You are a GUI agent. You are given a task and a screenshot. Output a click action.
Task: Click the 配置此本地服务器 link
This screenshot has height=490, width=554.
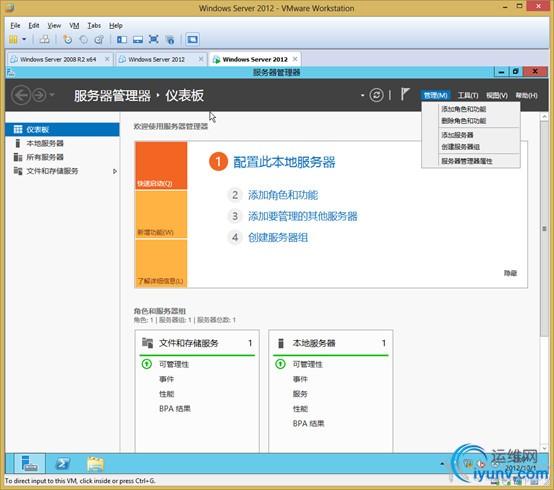pyautogui.click(x=284, y=162)
